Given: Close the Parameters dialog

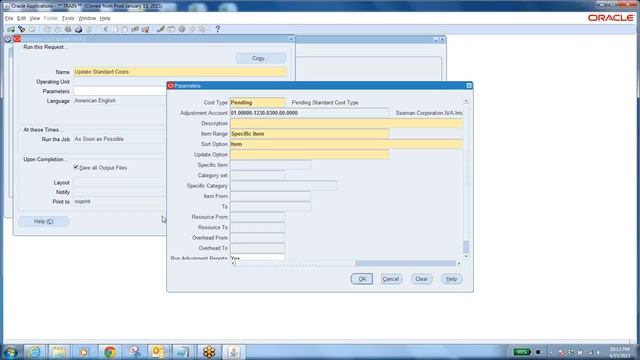Looking at the screenshot, I should (469, 85).
